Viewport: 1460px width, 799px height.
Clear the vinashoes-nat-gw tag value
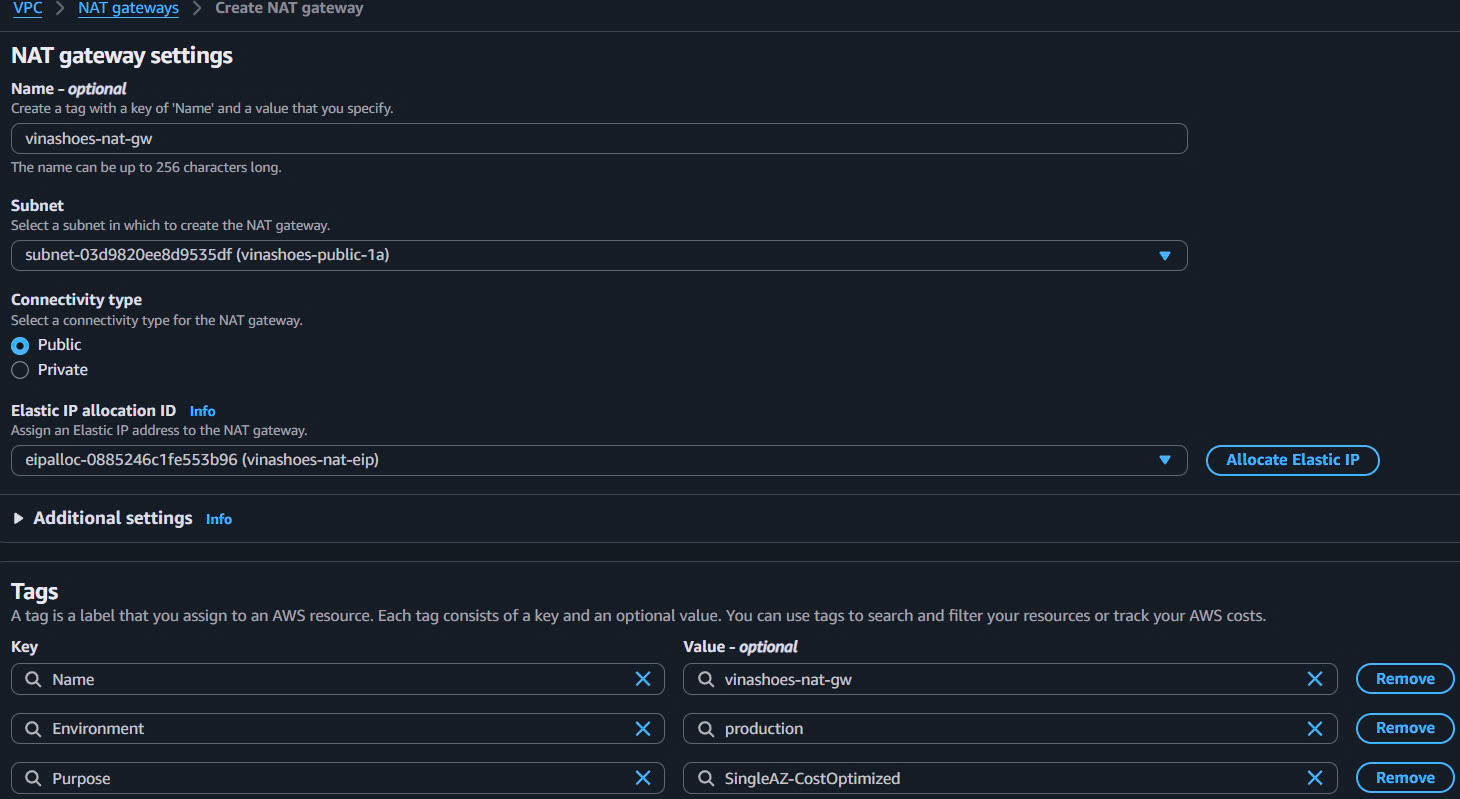tap(1315, 679)
